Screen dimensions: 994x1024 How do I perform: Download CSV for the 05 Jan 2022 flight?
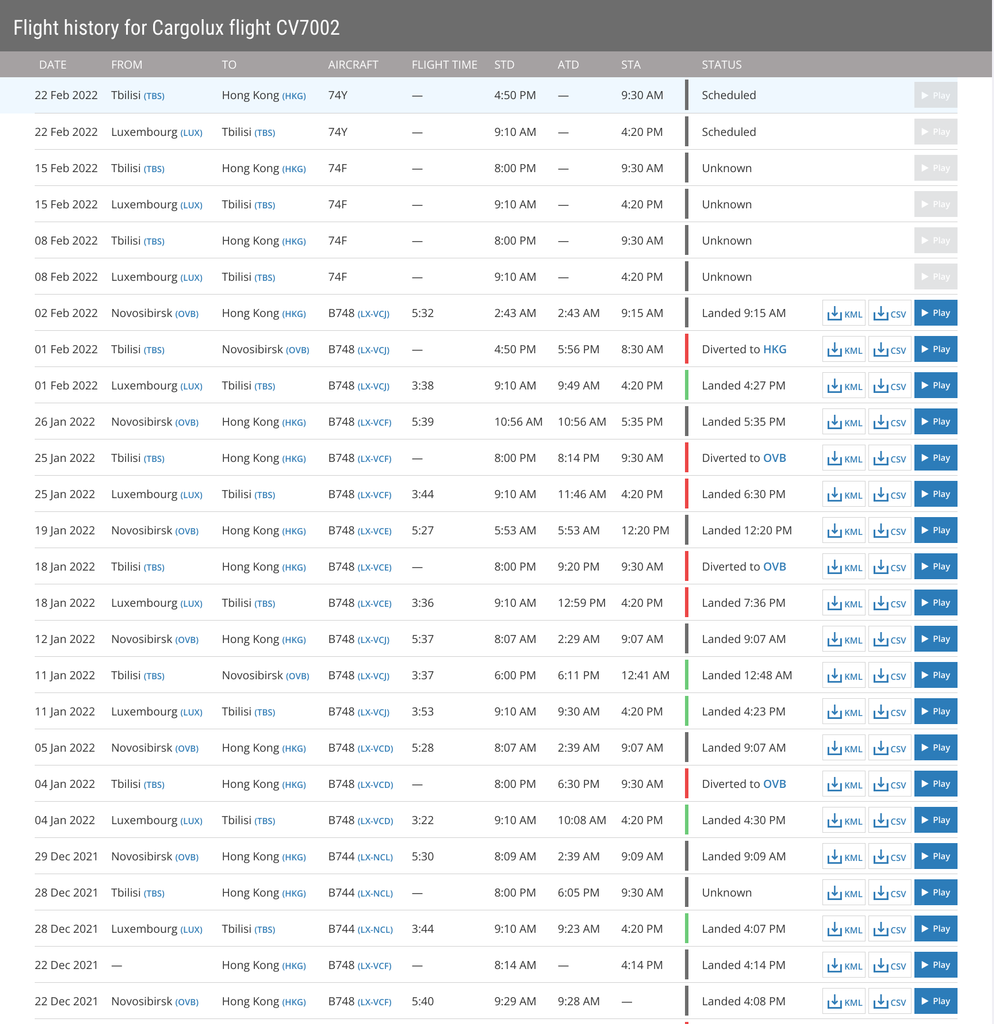click(x=890, y=748)
